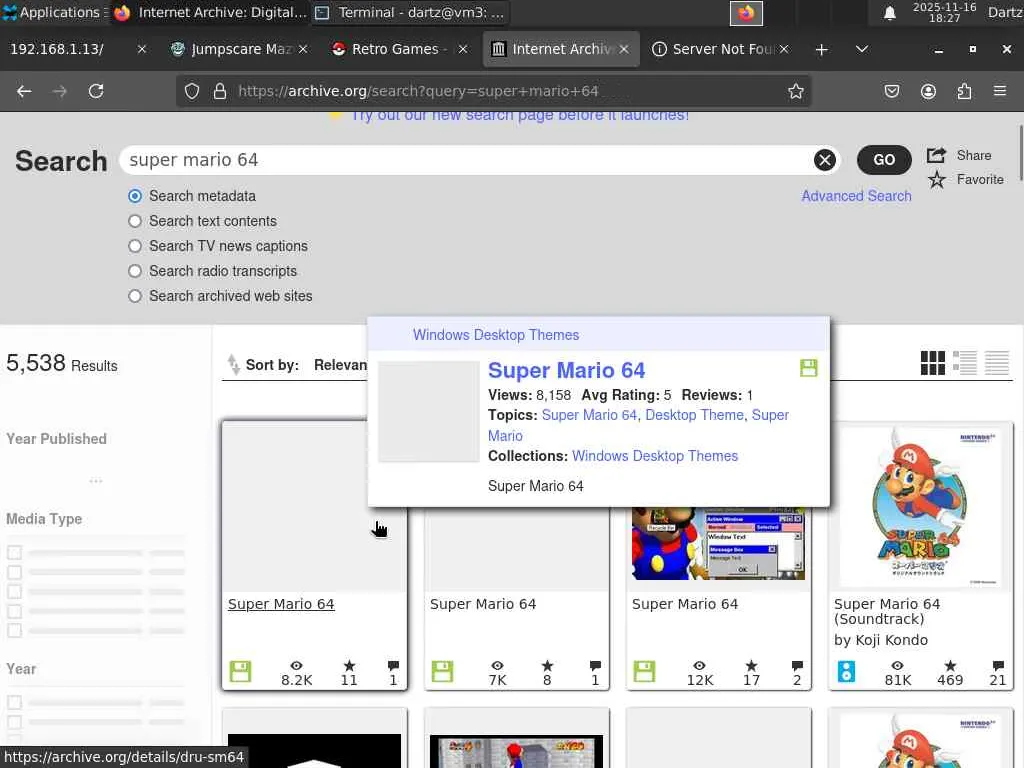Bookmark this page with the star icon
Screen dimensions: 1024x768
tap(795, 91)
